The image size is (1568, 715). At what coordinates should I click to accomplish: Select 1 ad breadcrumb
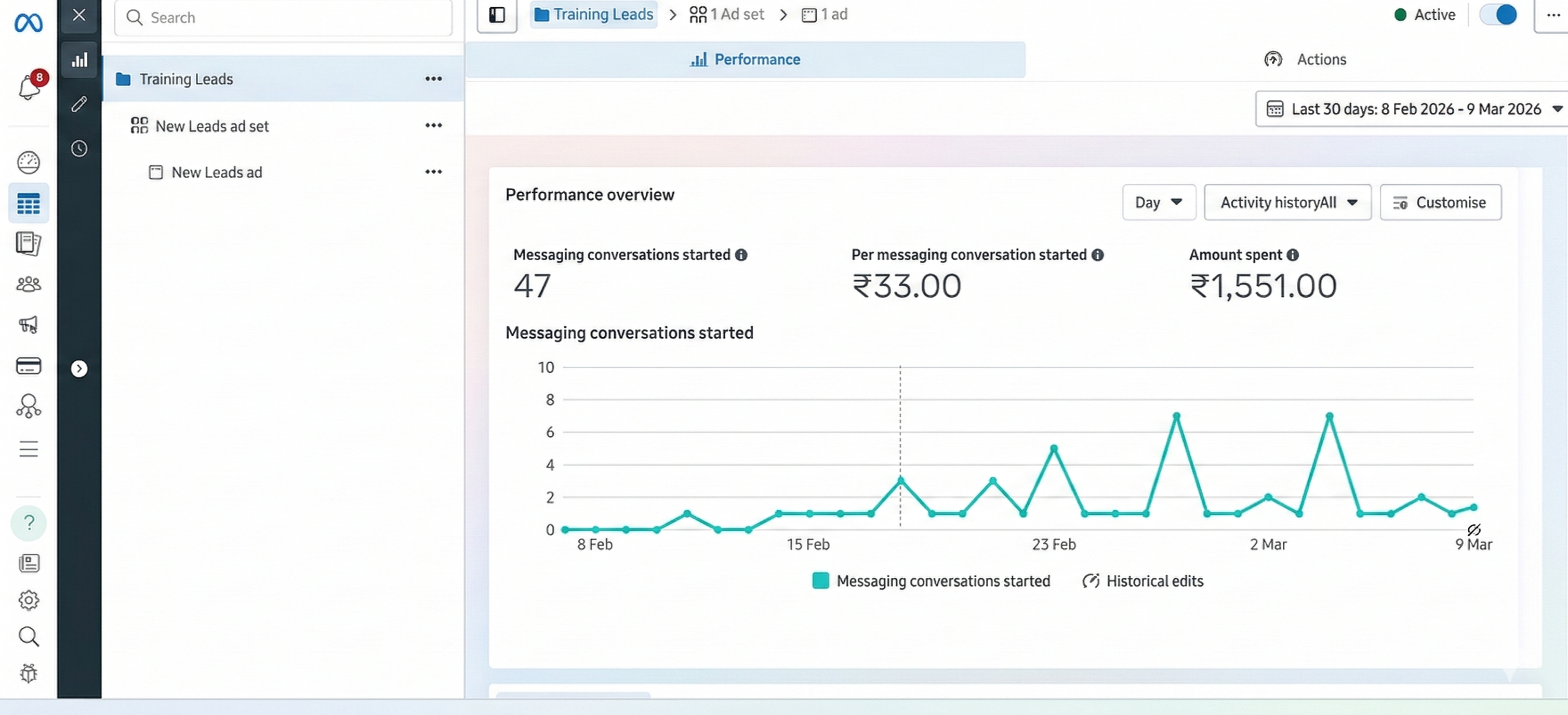[825, 15]
